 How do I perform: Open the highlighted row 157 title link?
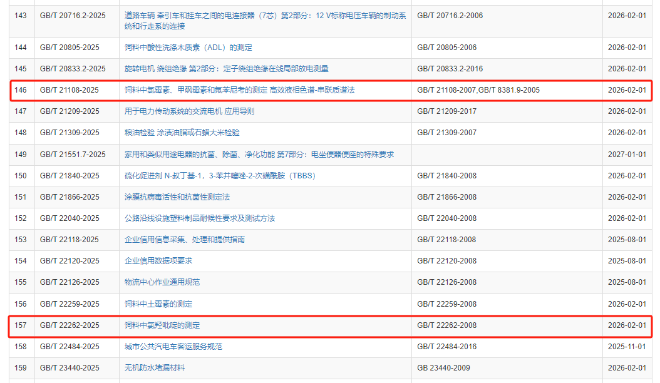pos(162,325)
